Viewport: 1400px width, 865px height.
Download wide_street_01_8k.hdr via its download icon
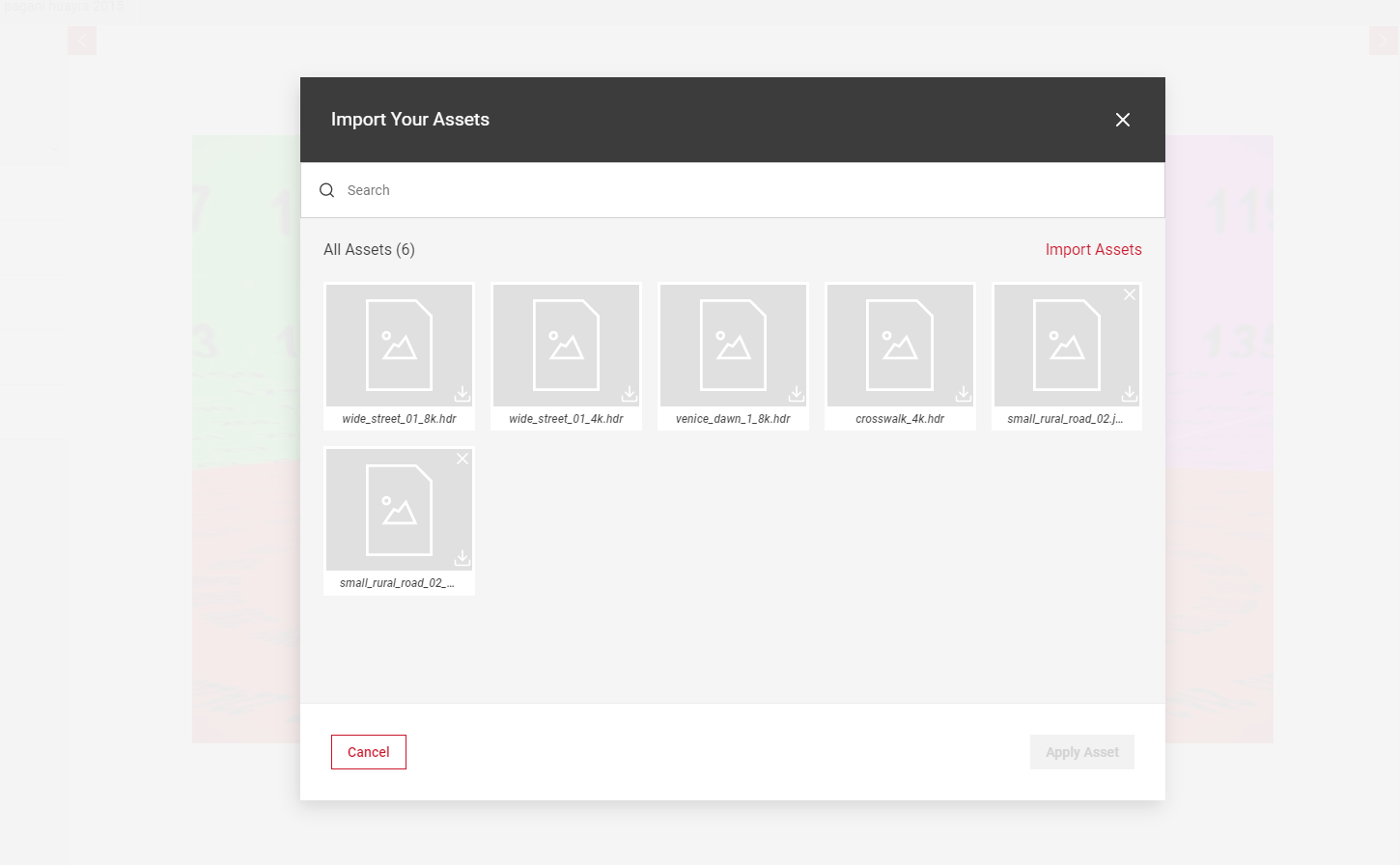coord(462,394)
